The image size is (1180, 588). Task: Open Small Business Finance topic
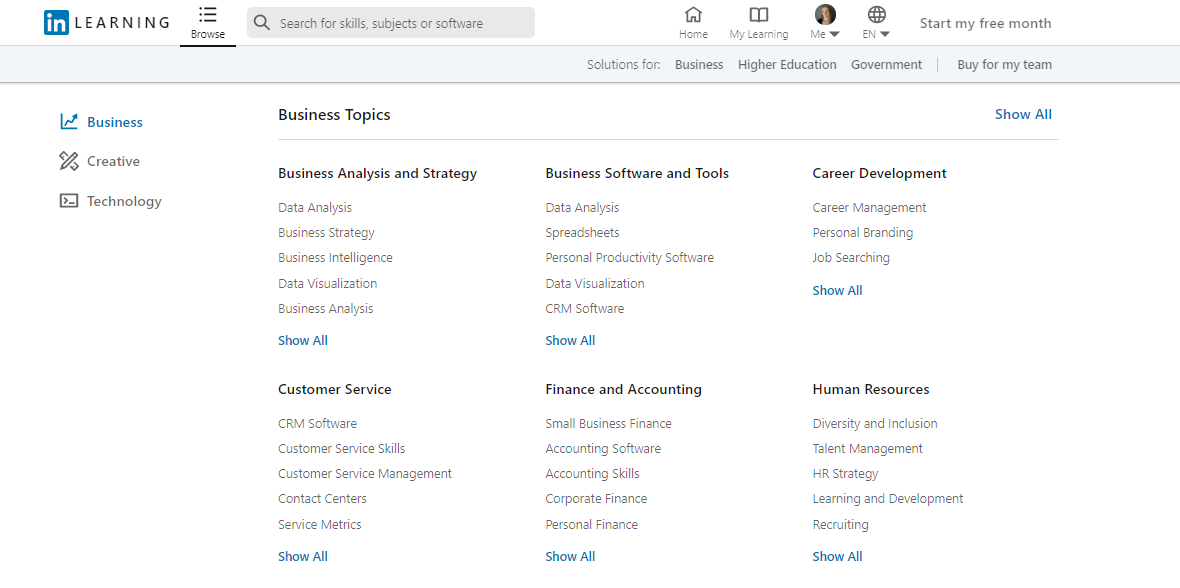click(x=609, y=424)
